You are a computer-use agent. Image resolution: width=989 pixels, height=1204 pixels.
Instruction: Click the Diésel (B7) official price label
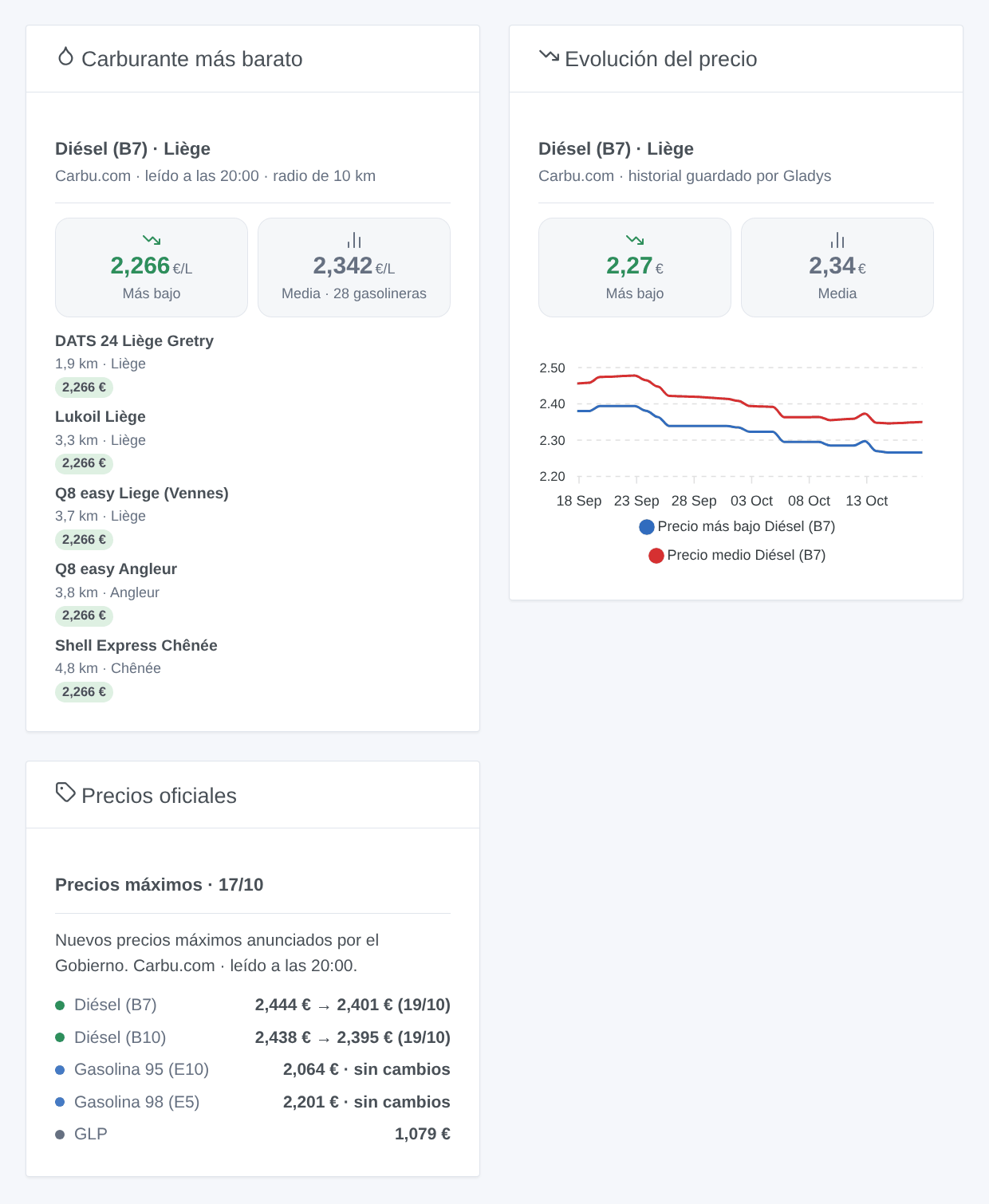[116, 1005]
